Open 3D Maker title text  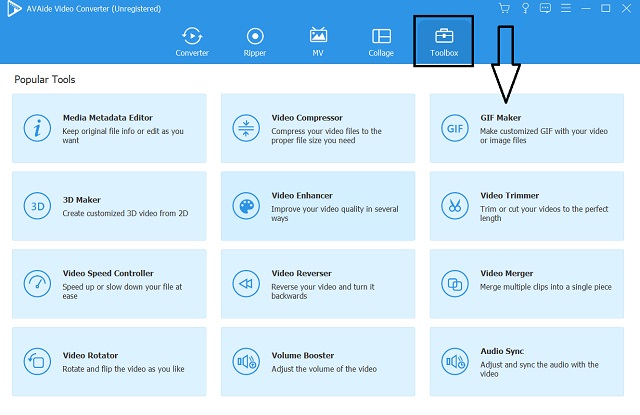click(82, 200)
